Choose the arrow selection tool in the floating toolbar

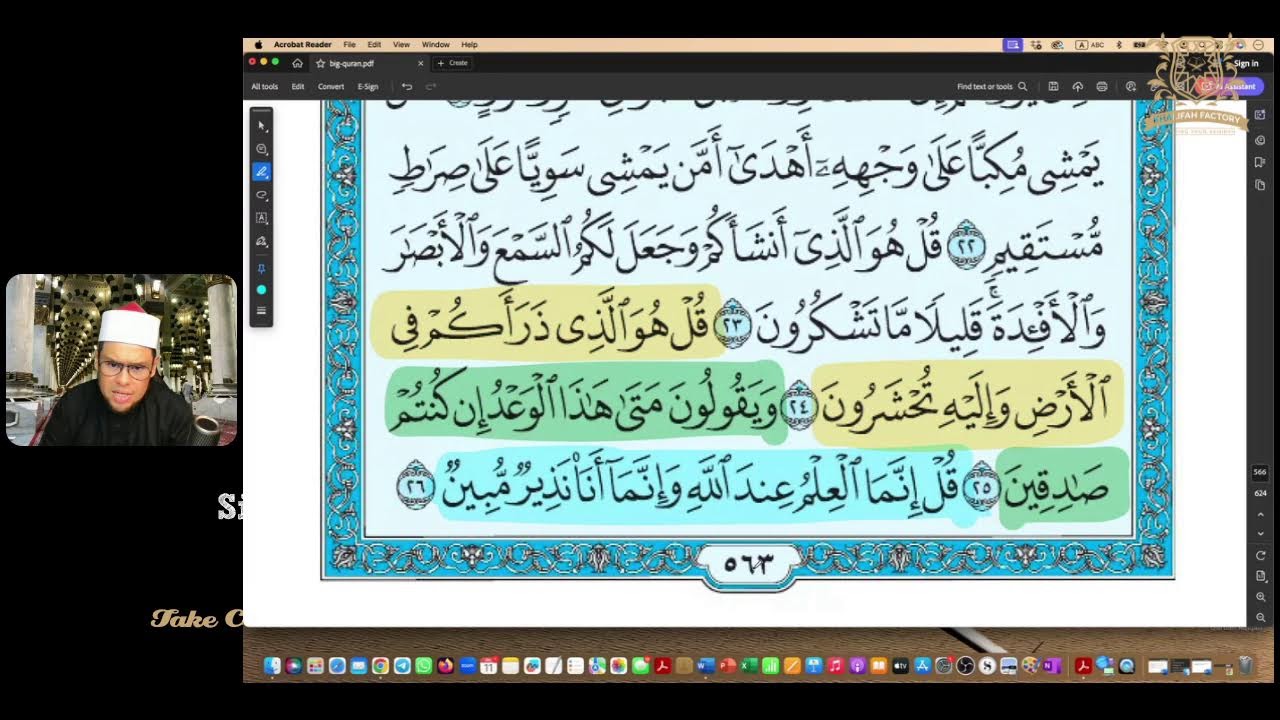[x=262, y=126]
